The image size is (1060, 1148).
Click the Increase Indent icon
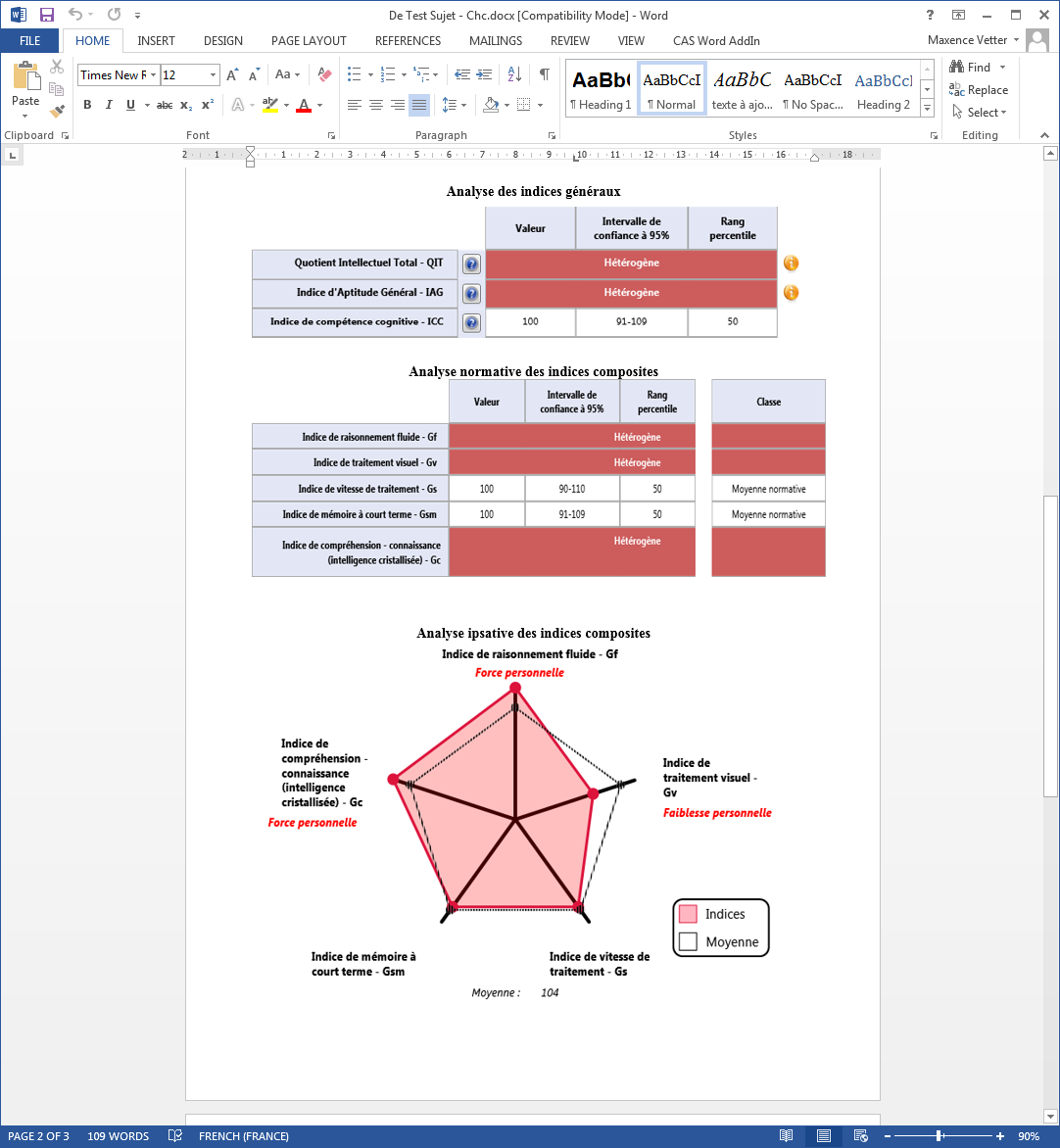pyautogui.click(x=485, y=75)
